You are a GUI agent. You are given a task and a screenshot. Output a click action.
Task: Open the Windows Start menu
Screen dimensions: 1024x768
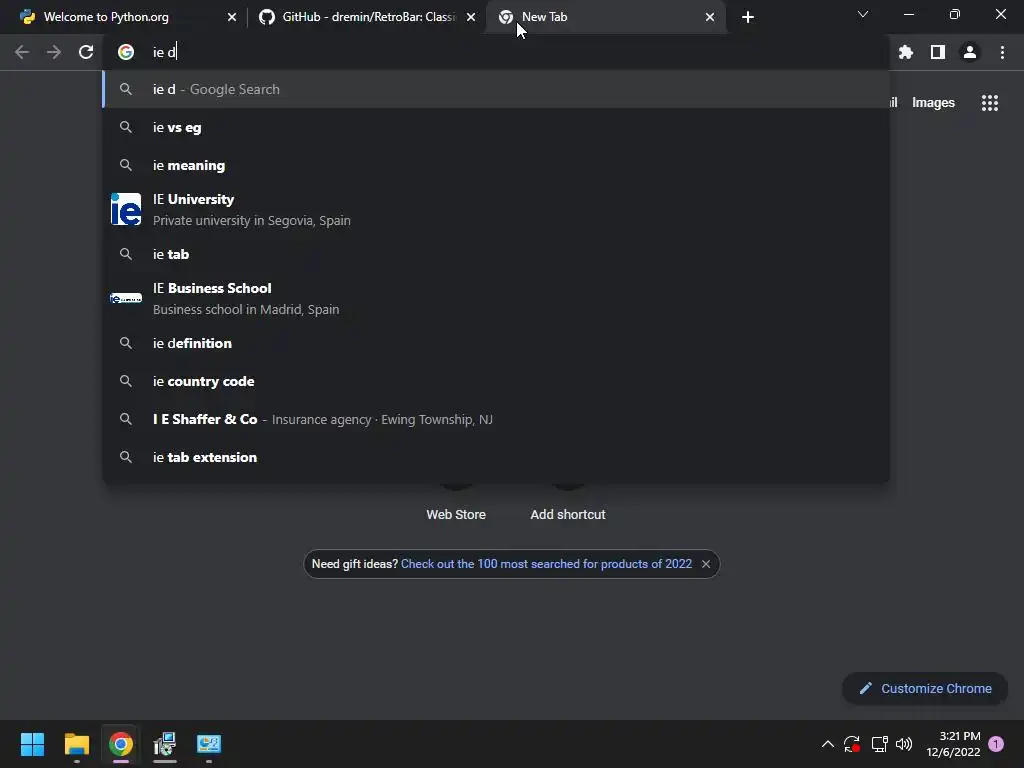click(32, 744)
